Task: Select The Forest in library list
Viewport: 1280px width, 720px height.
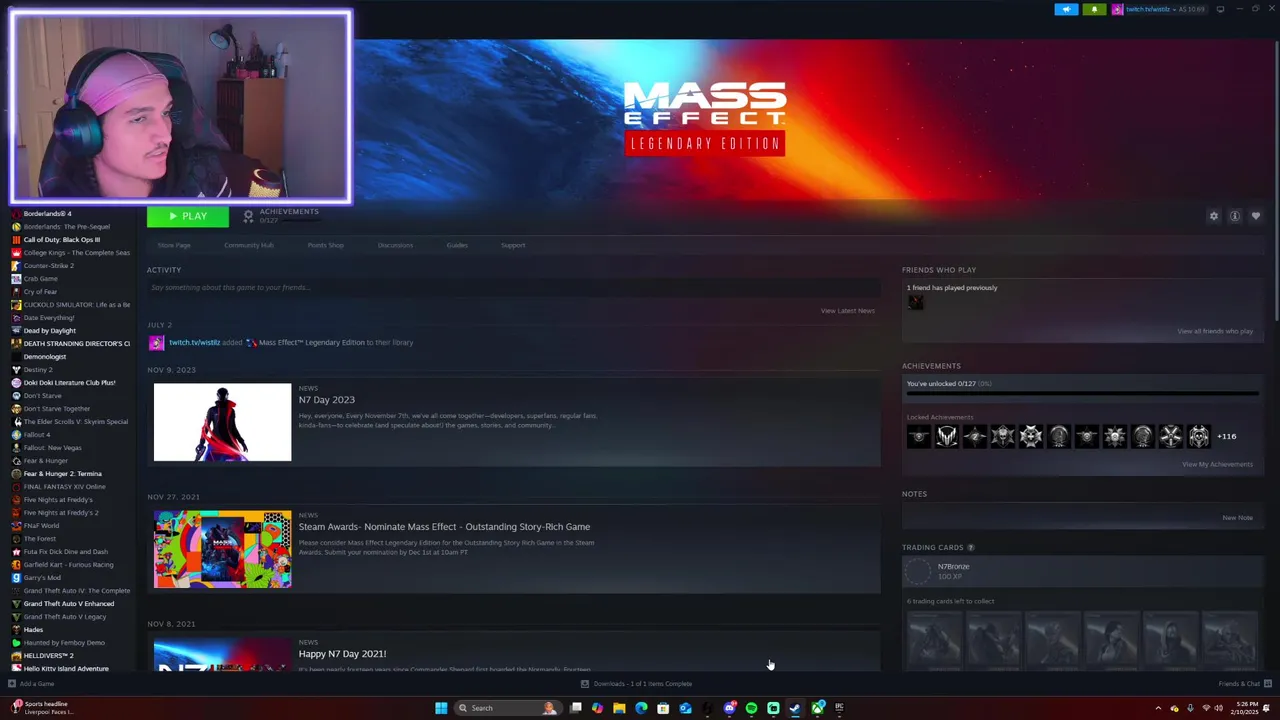Action: [x=39, y=539]
